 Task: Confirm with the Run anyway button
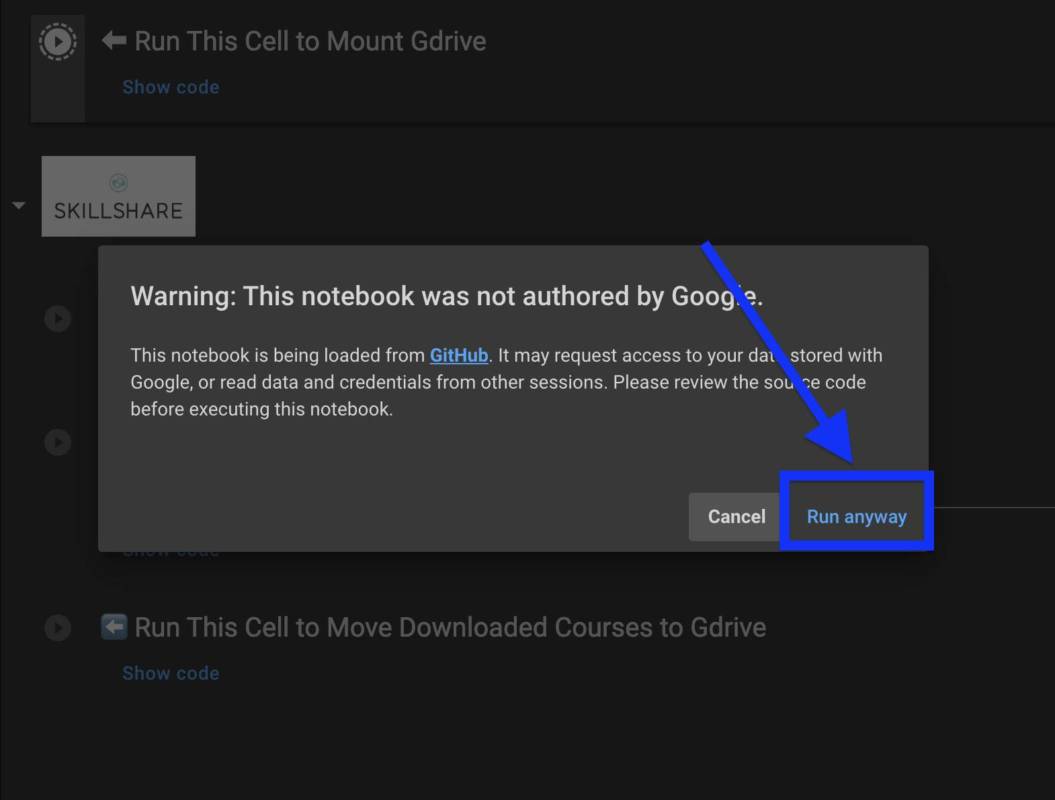click(x=857, y=517)
